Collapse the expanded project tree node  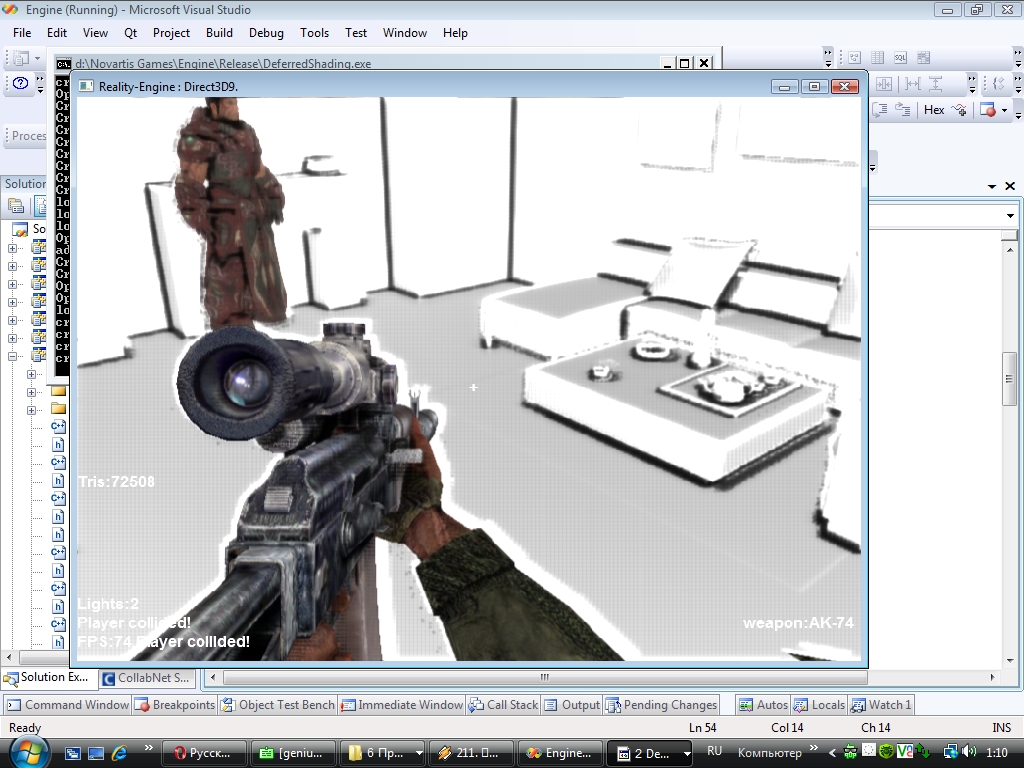pos(13,357)
